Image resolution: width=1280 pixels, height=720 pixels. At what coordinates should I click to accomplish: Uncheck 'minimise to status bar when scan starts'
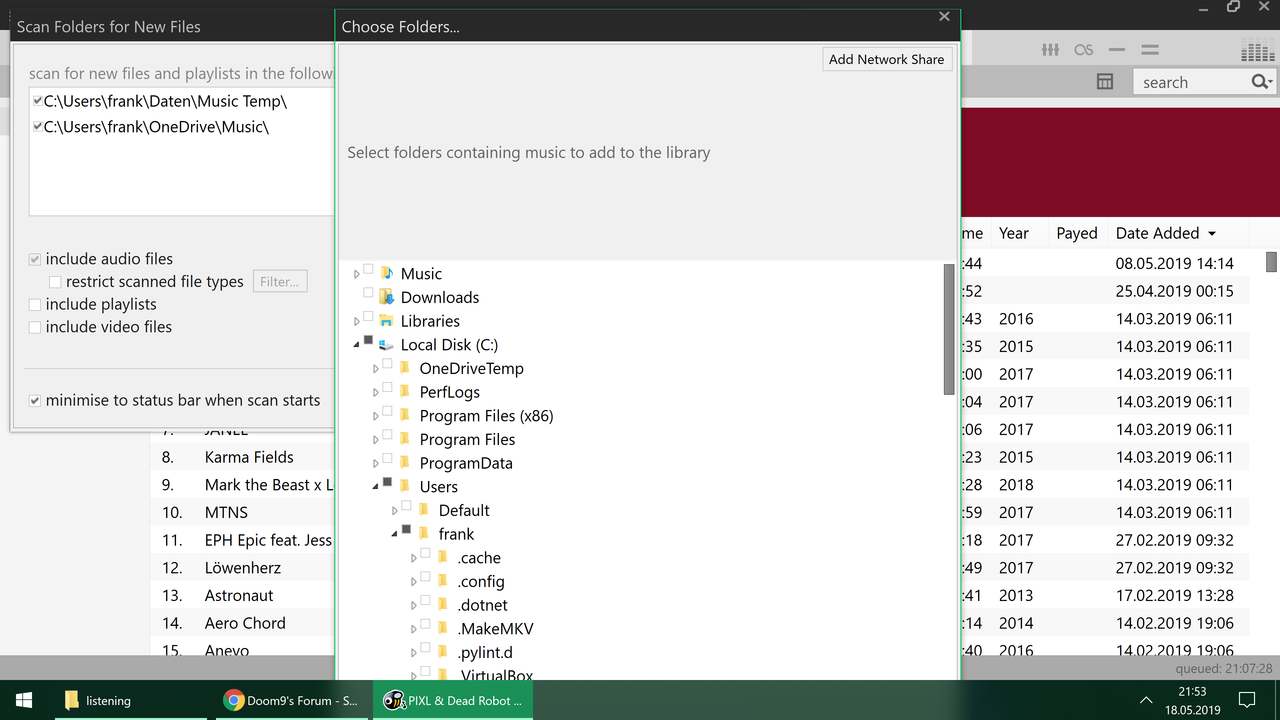point(34,400)
